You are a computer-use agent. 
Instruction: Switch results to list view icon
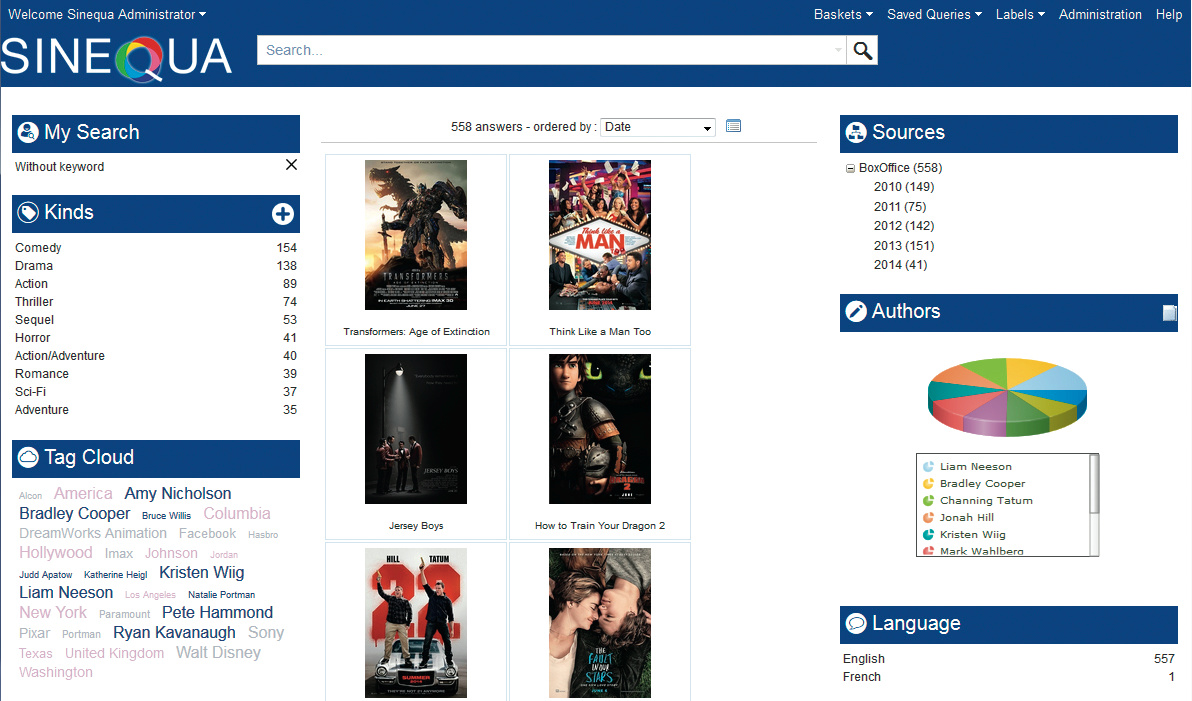(x=733, y=126)
